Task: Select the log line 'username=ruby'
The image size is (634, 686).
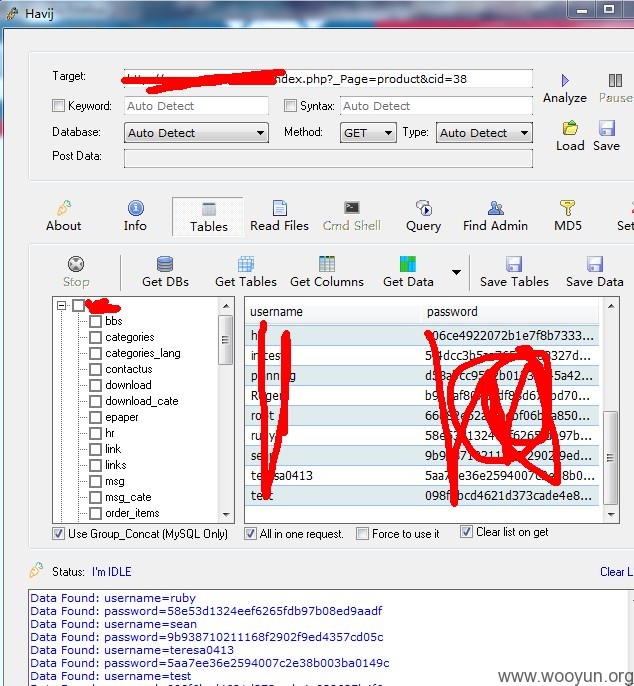Action: 113,598
